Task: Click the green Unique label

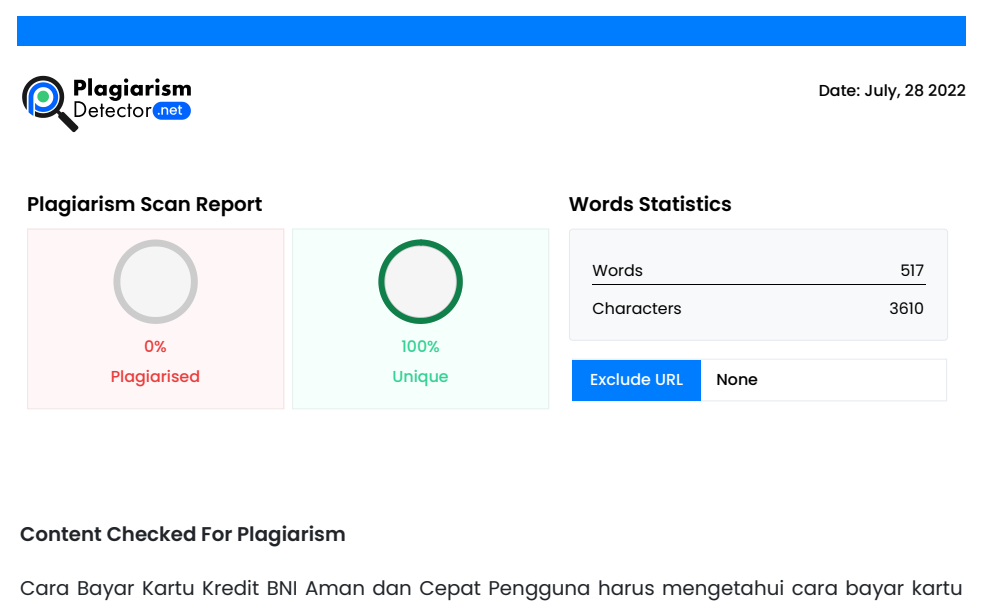Action: click(x=420, y=377)
